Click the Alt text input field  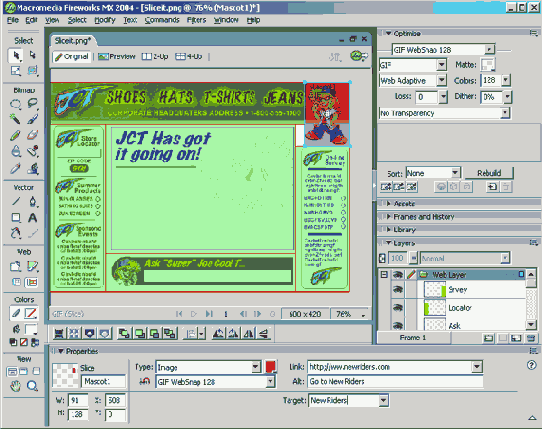[395, 382]
